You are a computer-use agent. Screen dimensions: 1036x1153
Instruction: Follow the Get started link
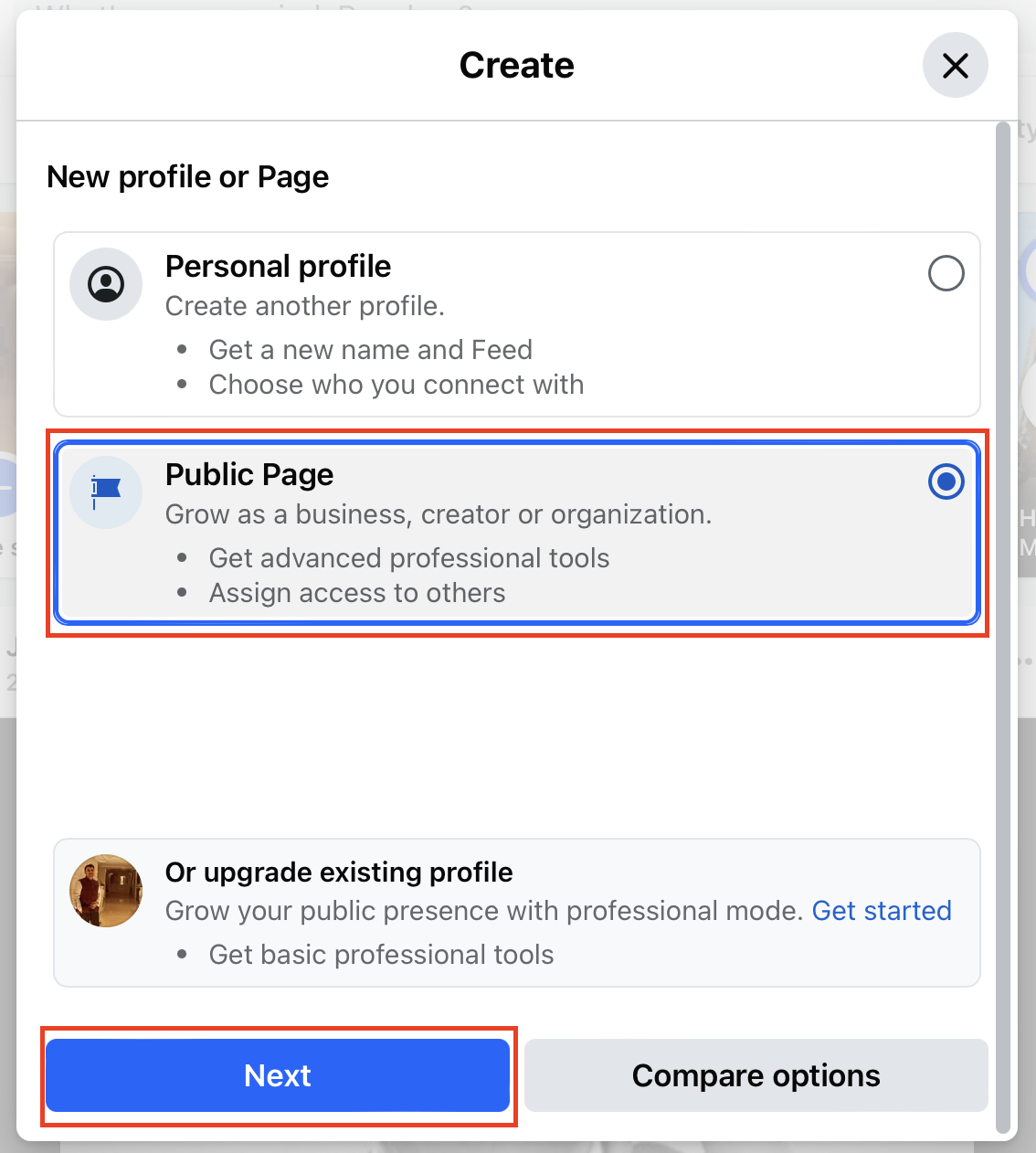pyautogui.click(x=882, y=911)
